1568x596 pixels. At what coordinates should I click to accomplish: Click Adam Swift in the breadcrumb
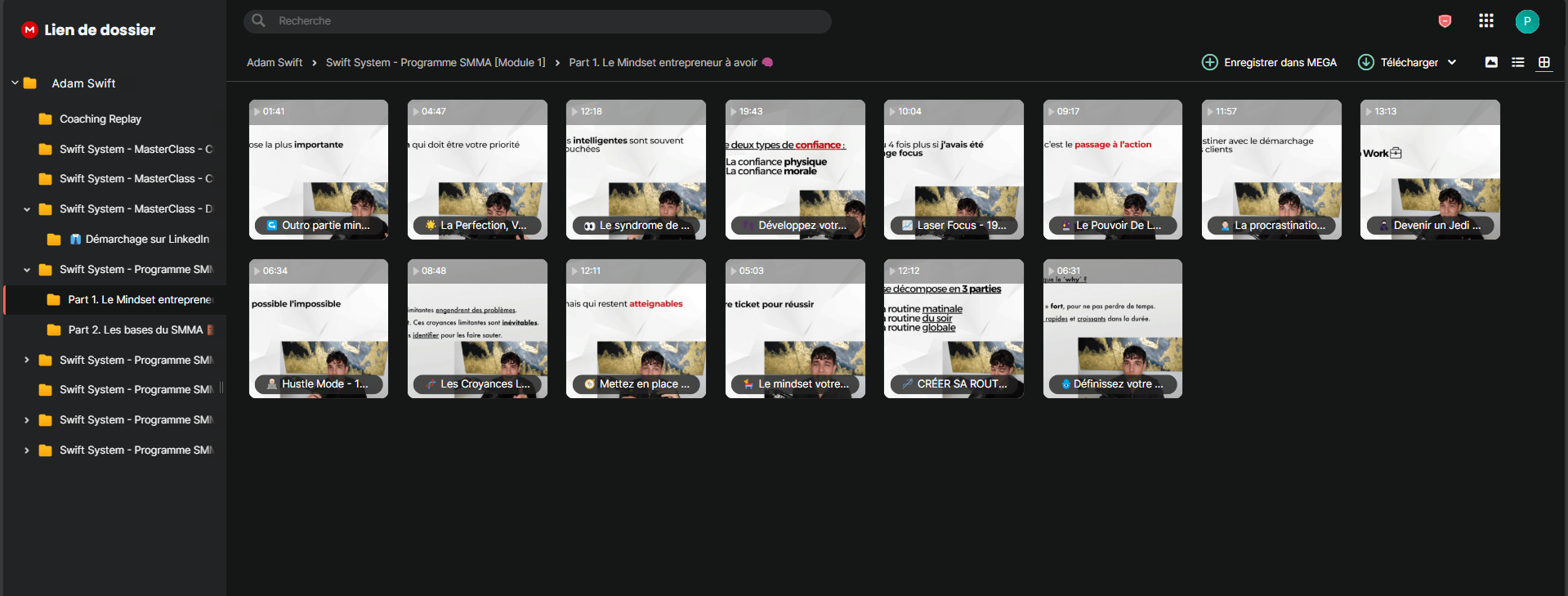[x=275, y=62]
